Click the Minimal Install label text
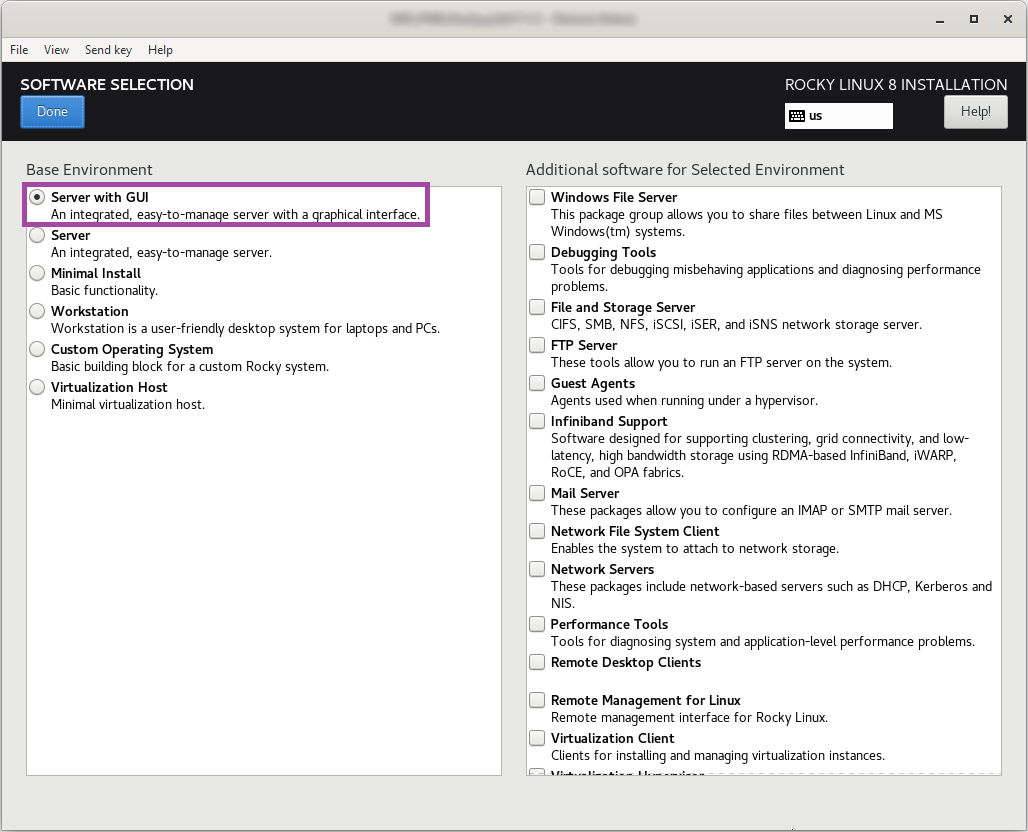Screen dimensions: 1028x832 coord(96,273)
